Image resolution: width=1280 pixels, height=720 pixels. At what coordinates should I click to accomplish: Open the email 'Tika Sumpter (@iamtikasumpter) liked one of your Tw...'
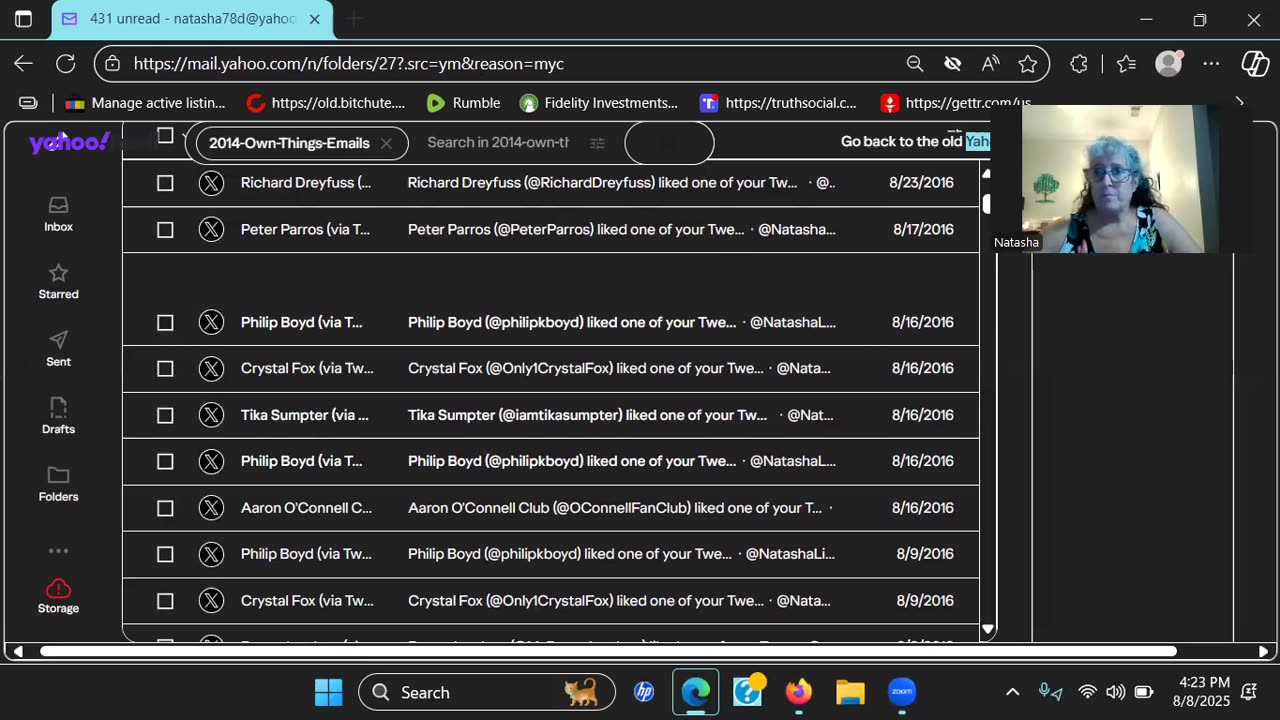click(x=587, y=415)
